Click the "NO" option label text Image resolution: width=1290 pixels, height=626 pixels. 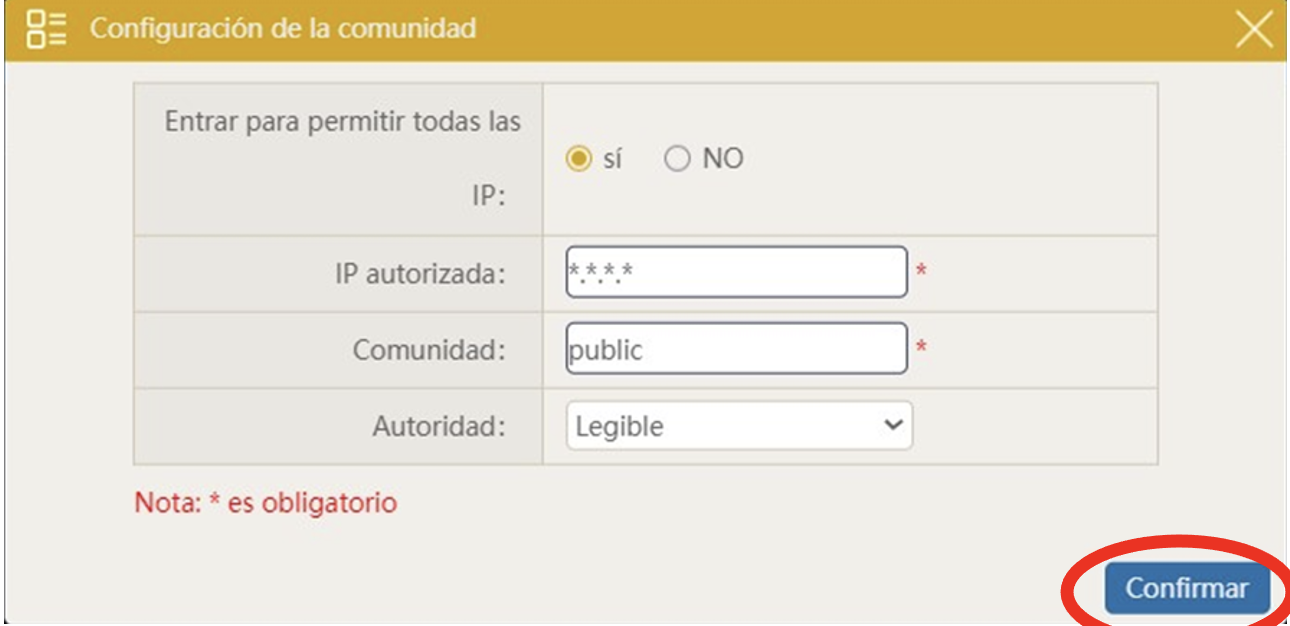pyautogui.click(x=722, y=159)
